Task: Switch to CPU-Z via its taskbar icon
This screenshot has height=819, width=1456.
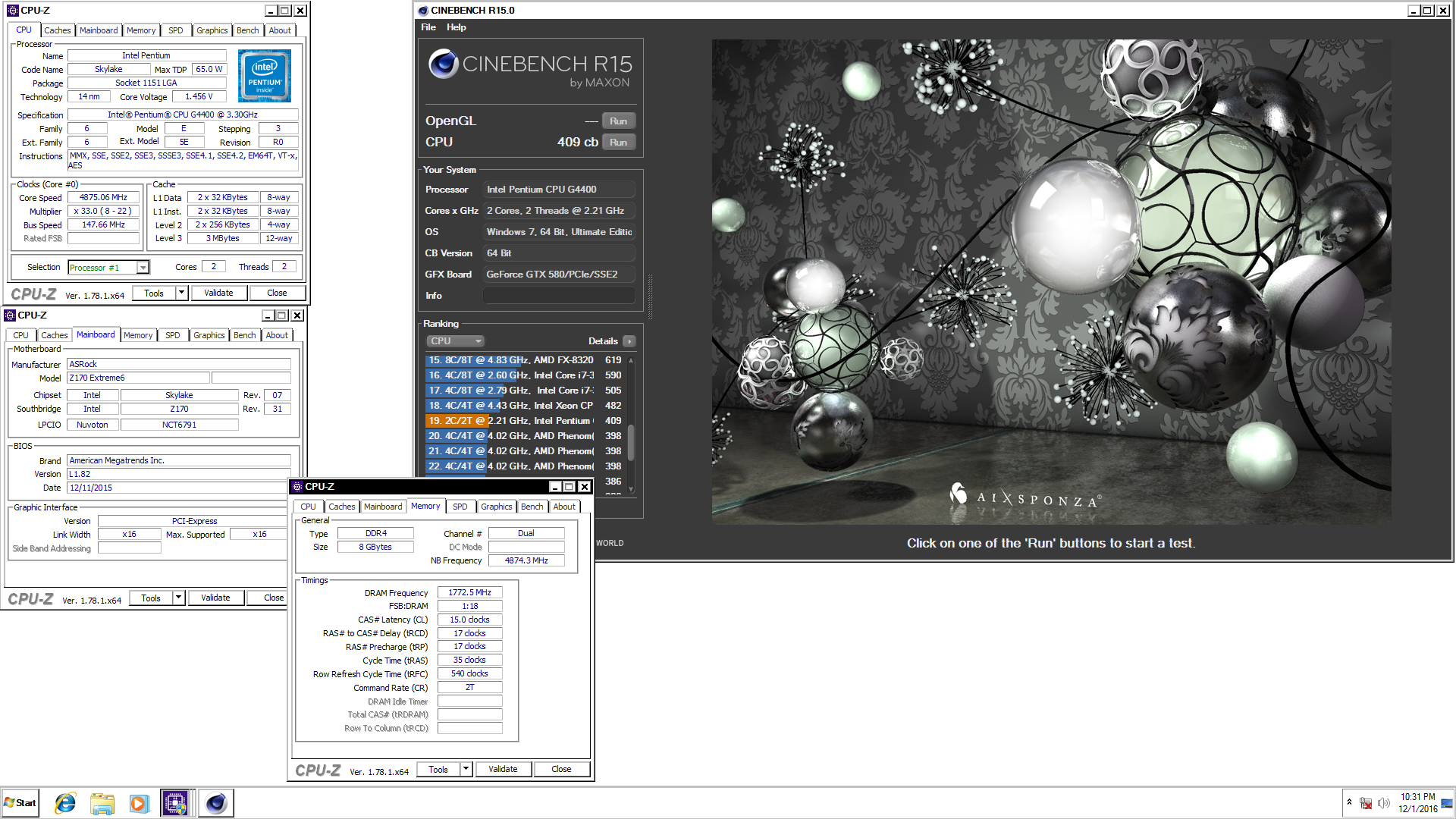Action: click(175, 803)
